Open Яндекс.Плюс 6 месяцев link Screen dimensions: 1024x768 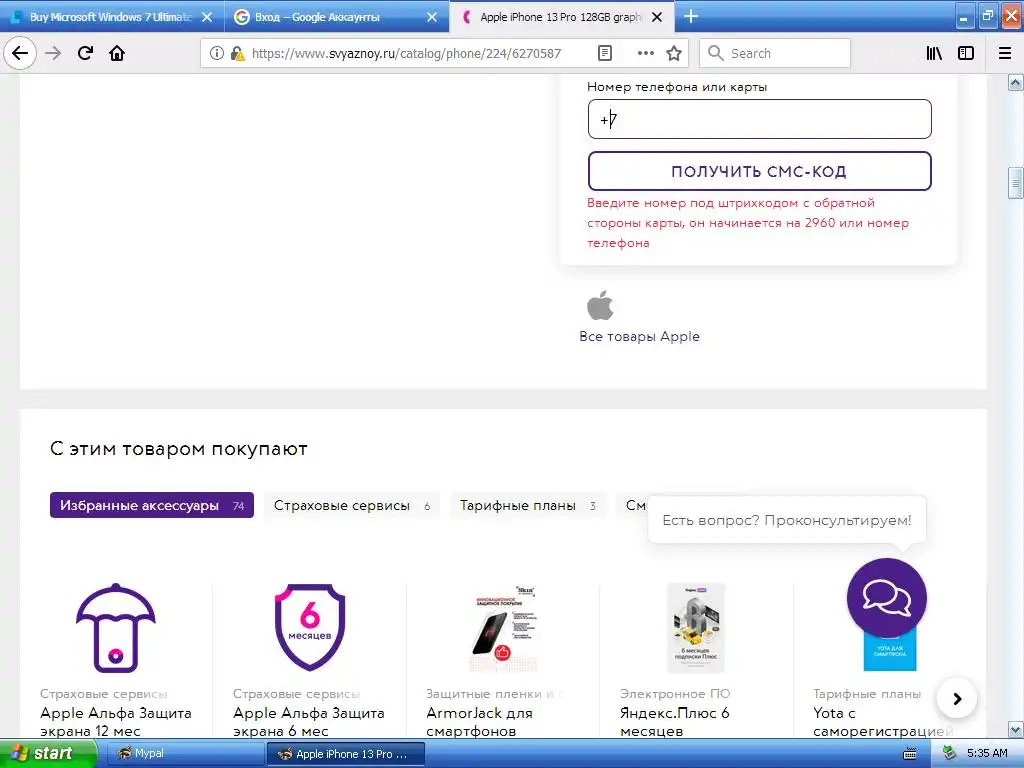click(675, 722)
